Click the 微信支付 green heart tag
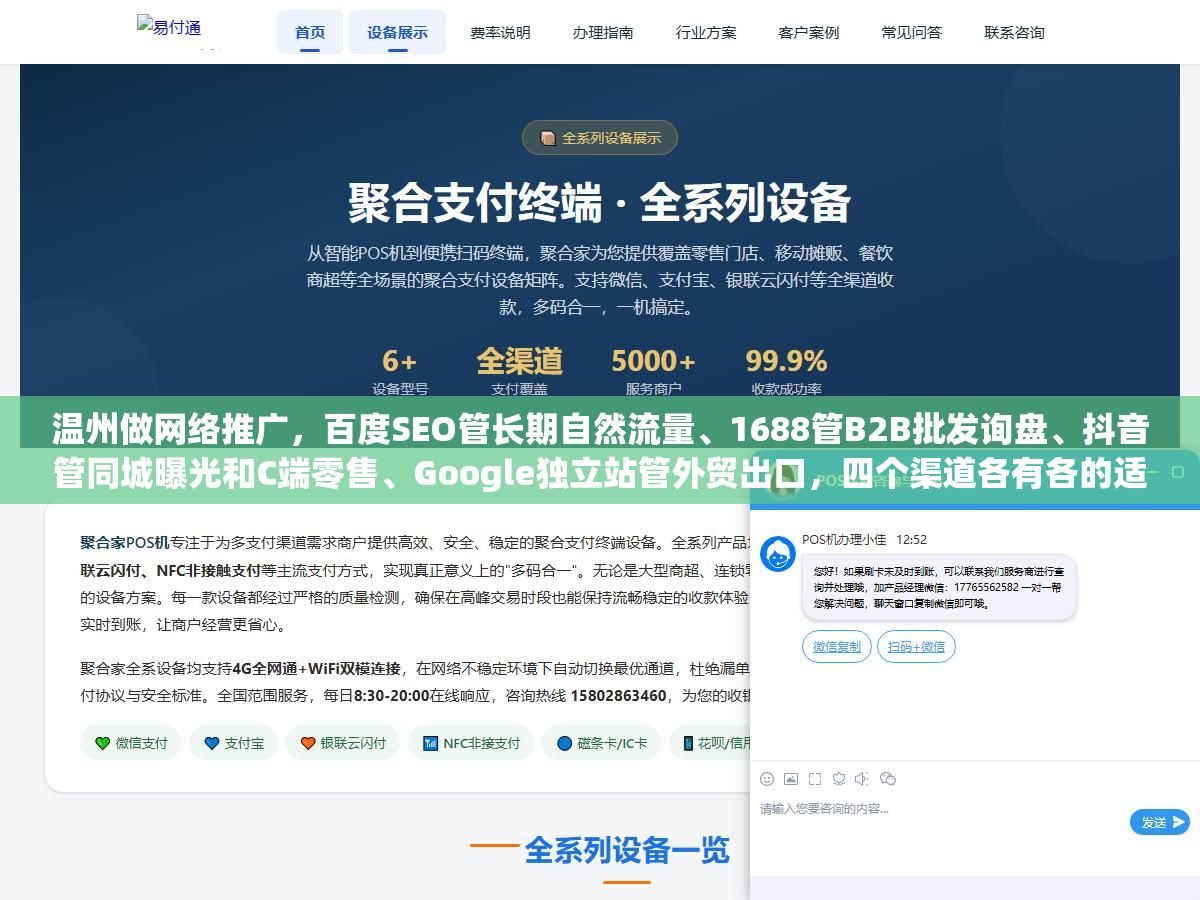The image size is (1200, 900). click(130, 743)
